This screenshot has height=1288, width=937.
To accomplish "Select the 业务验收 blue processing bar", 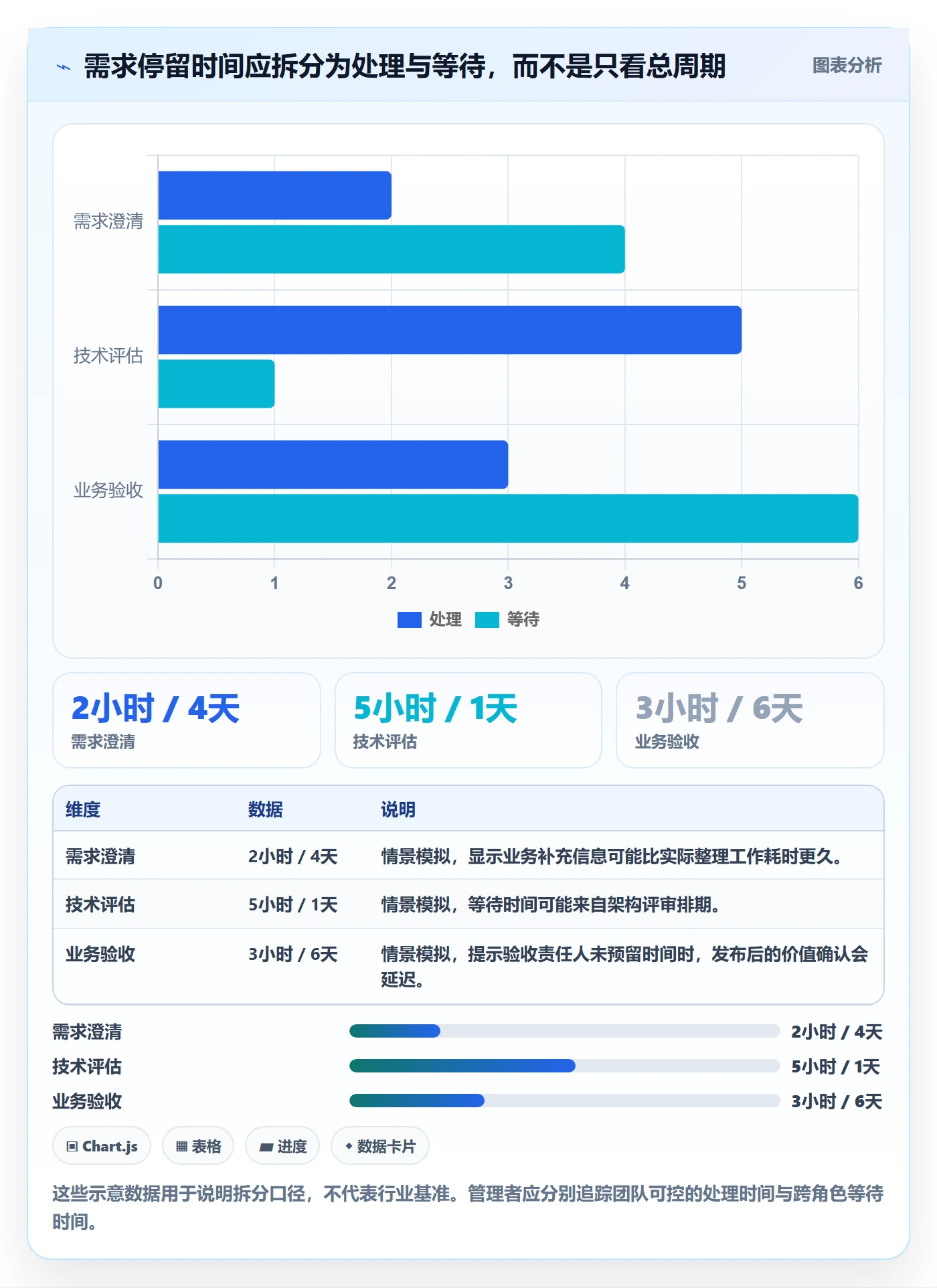I will point(333,465).
